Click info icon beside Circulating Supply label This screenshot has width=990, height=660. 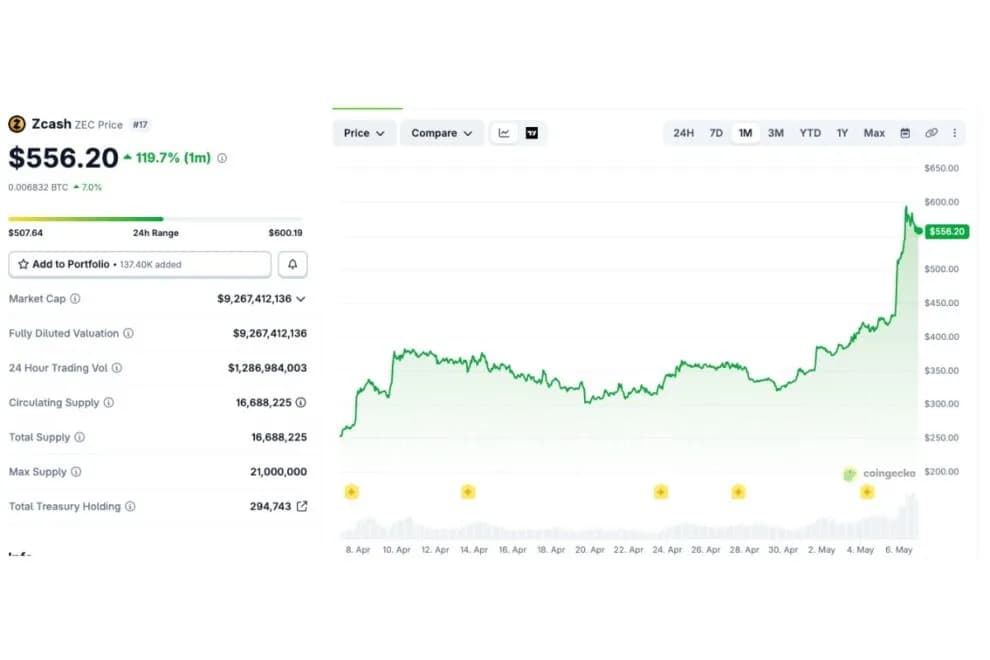point(109,402)
